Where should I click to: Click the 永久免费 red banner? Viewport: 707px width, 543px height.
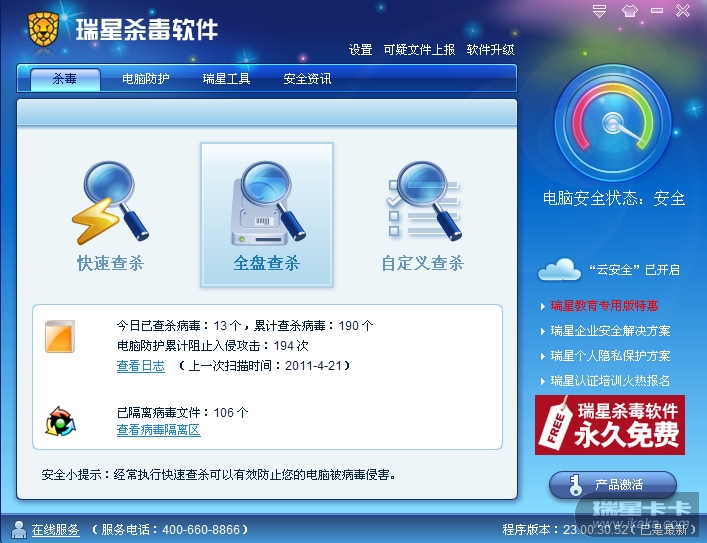610,425
